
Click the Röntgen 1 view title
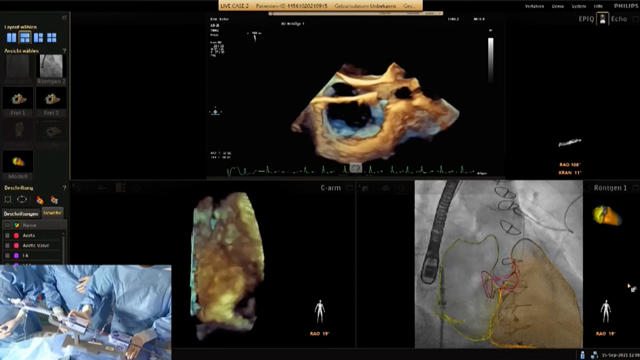tap(610, 188)
